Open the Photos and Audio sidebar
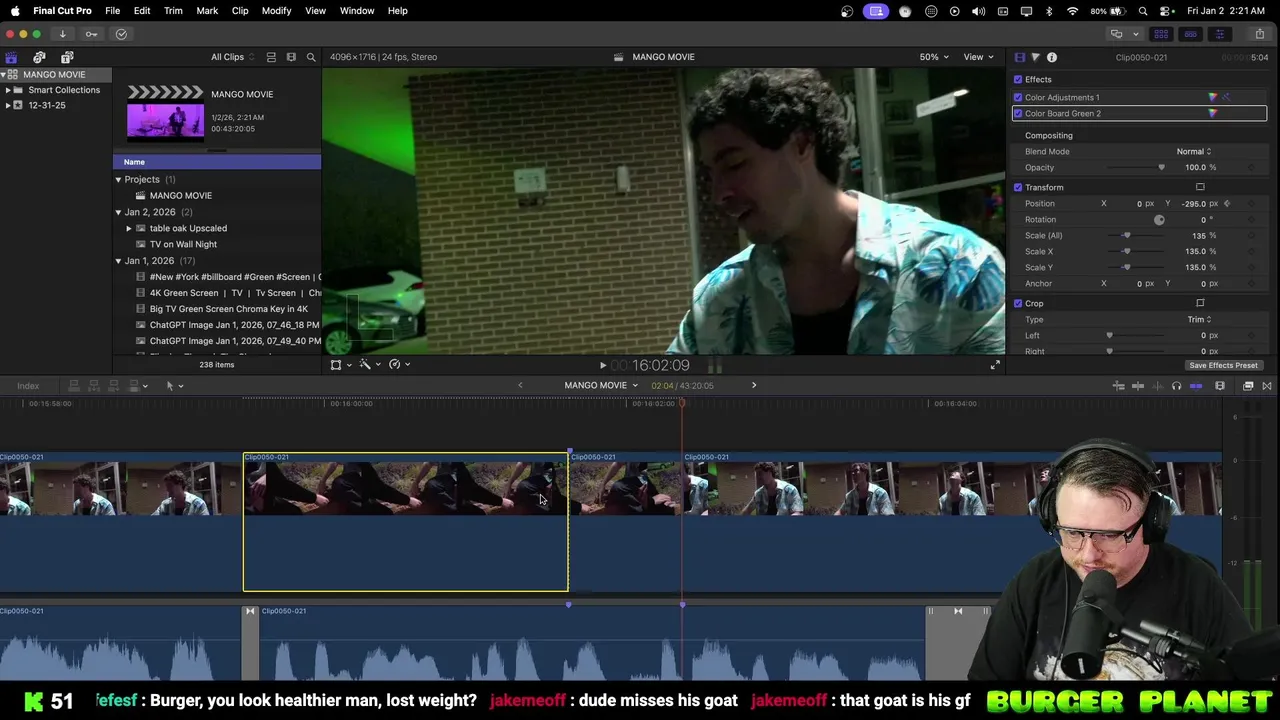Image resolution: width=1280 pixels, height=720 pixels. pos(39,57)
